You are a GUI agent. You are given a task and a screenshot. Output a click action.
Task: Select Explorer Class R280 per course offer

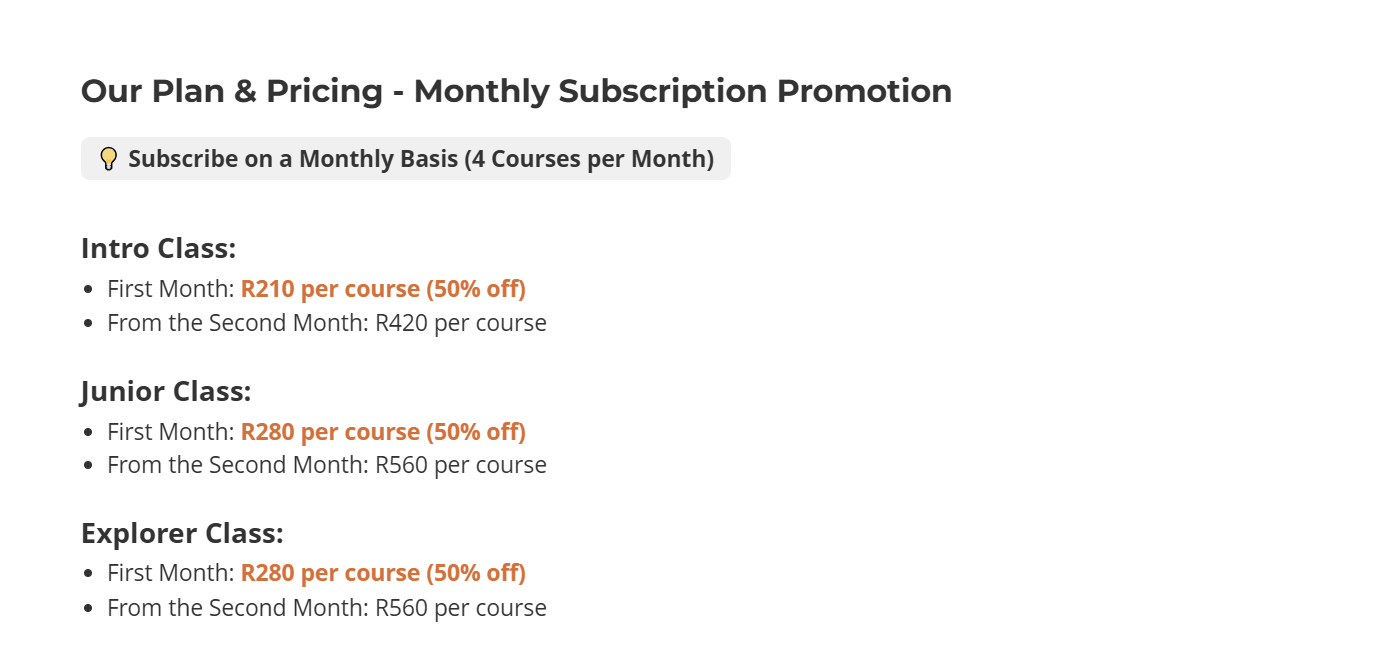383,573
